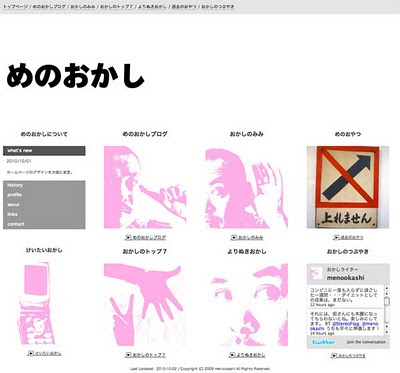Click the menookashi avatar in the Twitter widget

pos(316,273)
